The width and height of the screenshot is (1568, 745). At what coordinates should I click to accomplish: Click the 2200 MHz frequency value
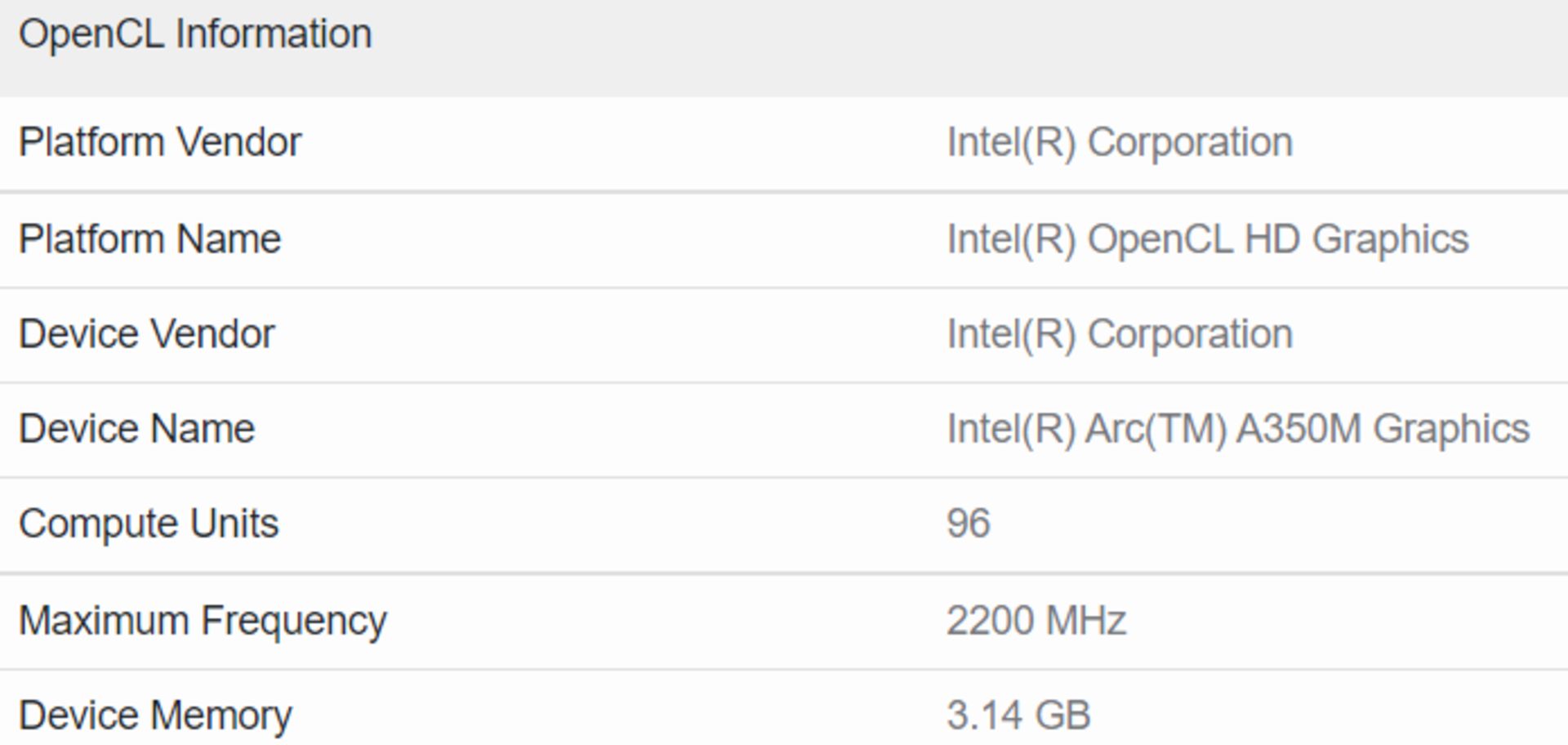coord(1036,620)
